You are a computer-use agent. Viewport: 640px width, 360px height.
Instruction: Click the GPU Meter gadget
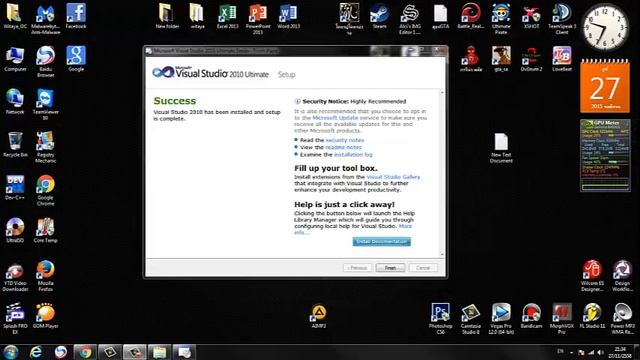(x=605, y=155)
